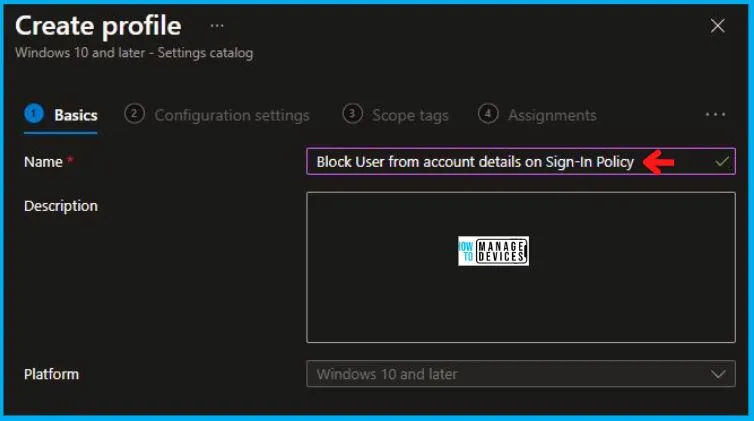Click the Name input field

point(521,161)
